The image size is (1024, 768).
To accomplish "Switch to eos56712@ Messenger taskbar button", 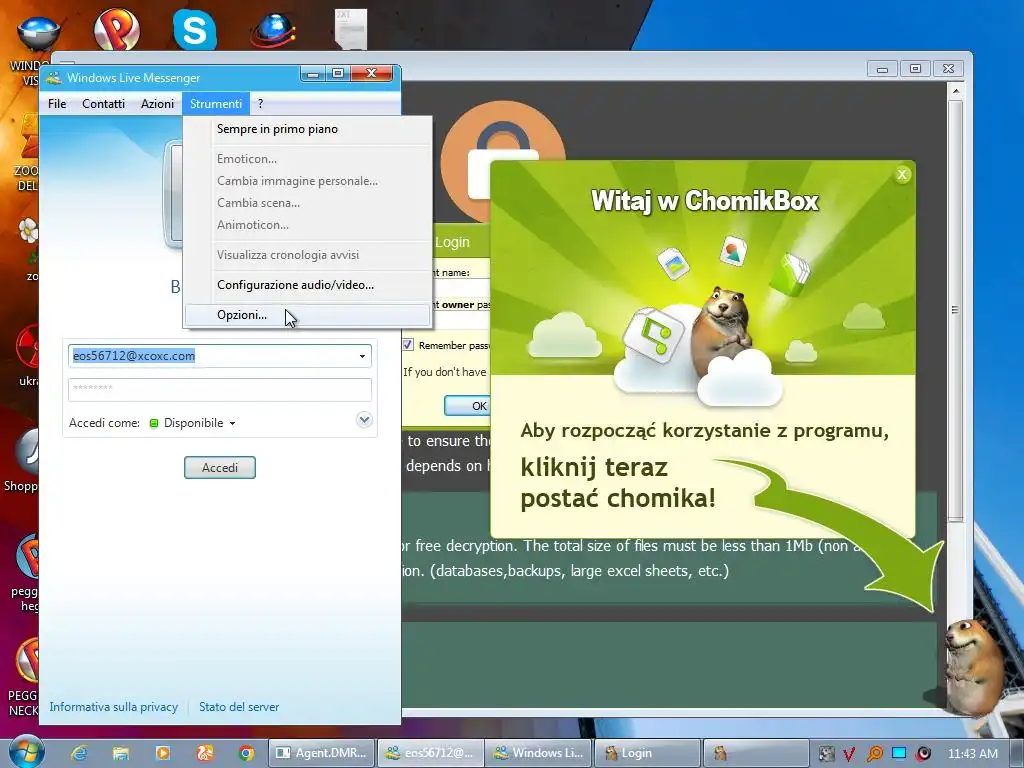I will click(431, 753).
